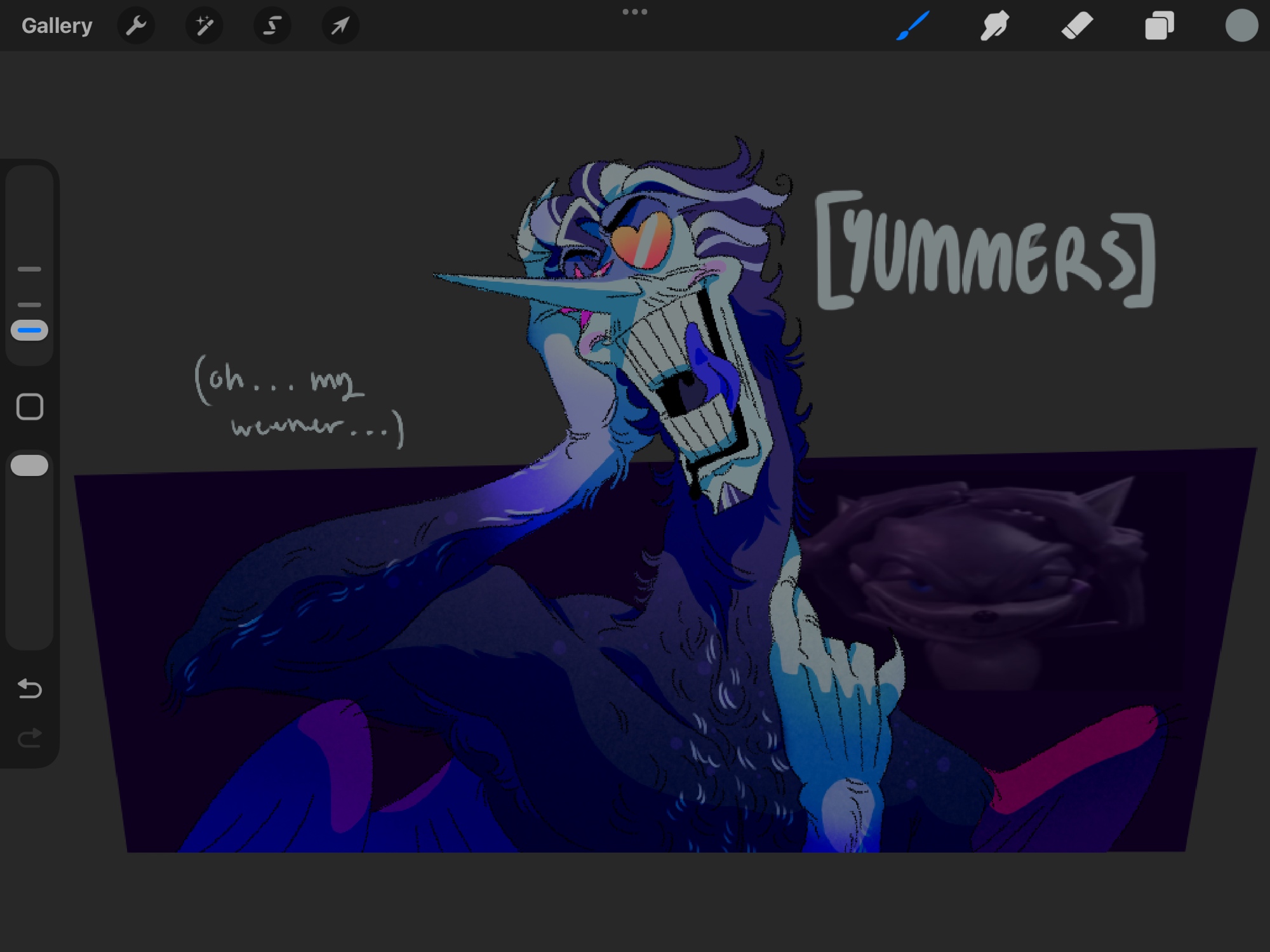
Task: Activate the Transform arrow tool
Action: coord(340,26)
